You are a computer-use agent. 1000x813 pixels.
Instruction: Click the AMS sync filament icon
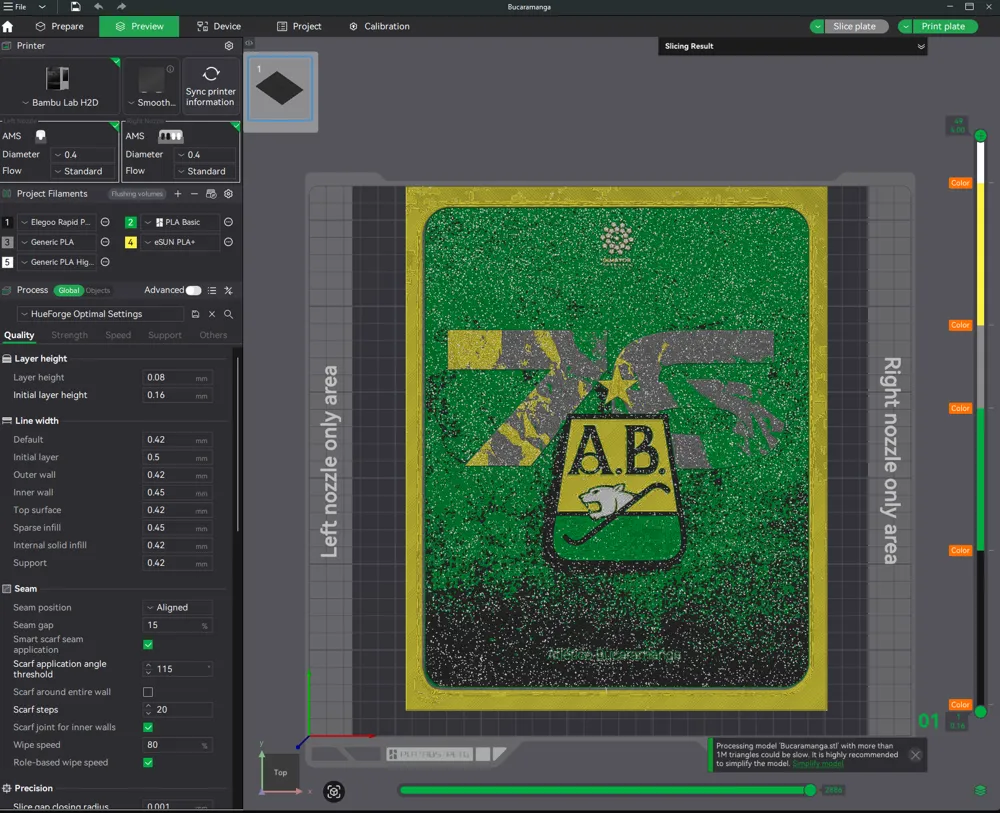[x=211, y=194]
